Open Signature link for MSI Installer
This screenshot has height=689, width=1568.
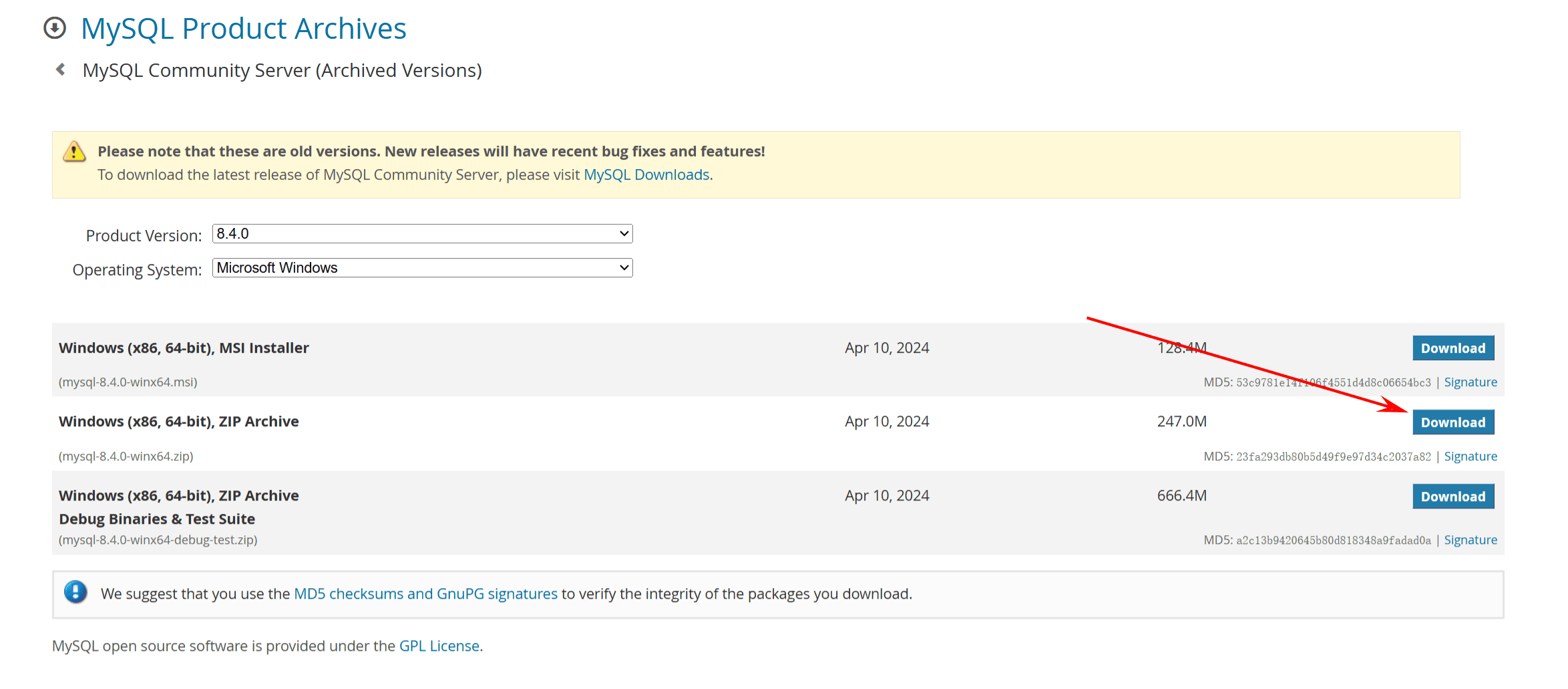(x=1470, y=382)
